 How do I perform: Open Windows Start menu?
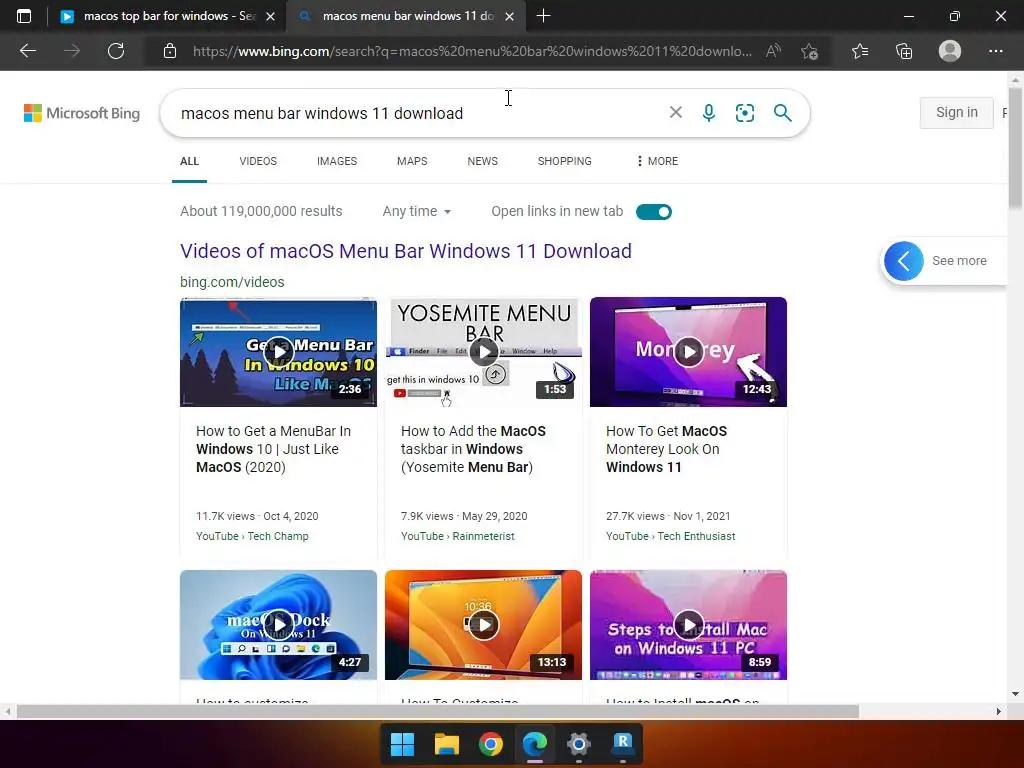[402, 744]
